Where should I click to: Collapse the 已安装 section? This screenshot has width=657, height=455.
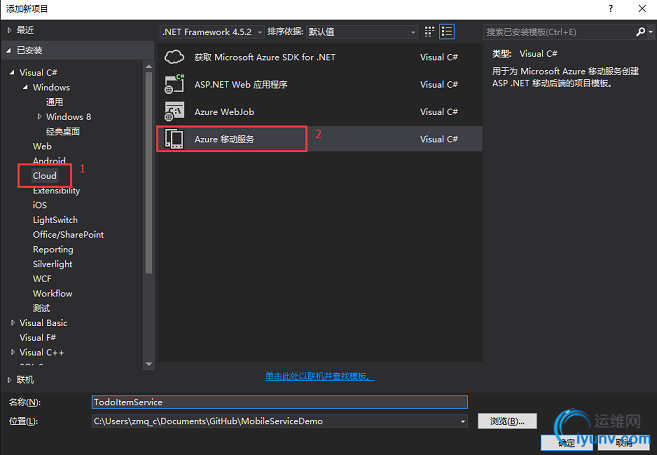pos(9,50)
